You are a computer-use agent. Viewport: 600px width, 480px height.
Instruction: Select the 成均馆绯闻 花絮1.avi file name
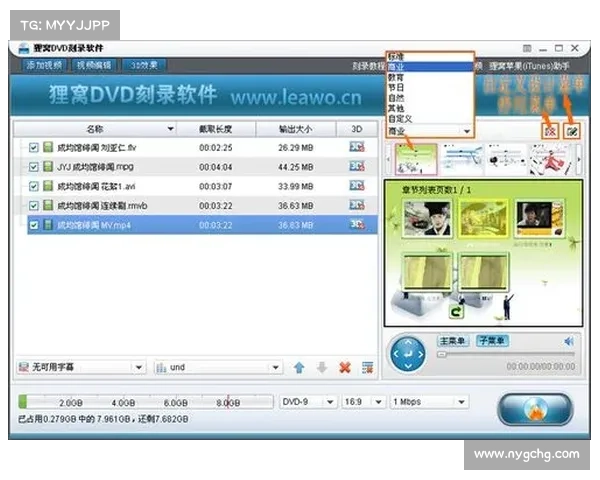[x=96, y=186]
